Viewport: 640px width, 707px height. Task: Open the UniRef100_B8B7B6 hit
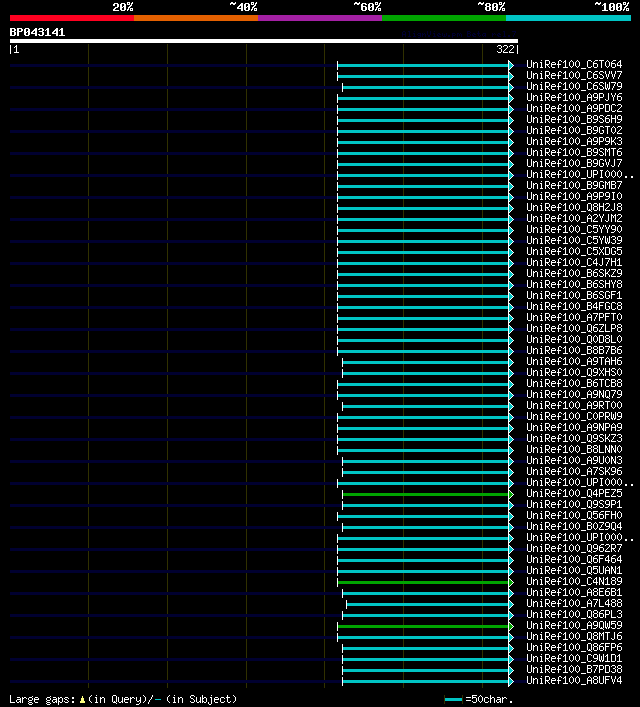coord(574,350)
